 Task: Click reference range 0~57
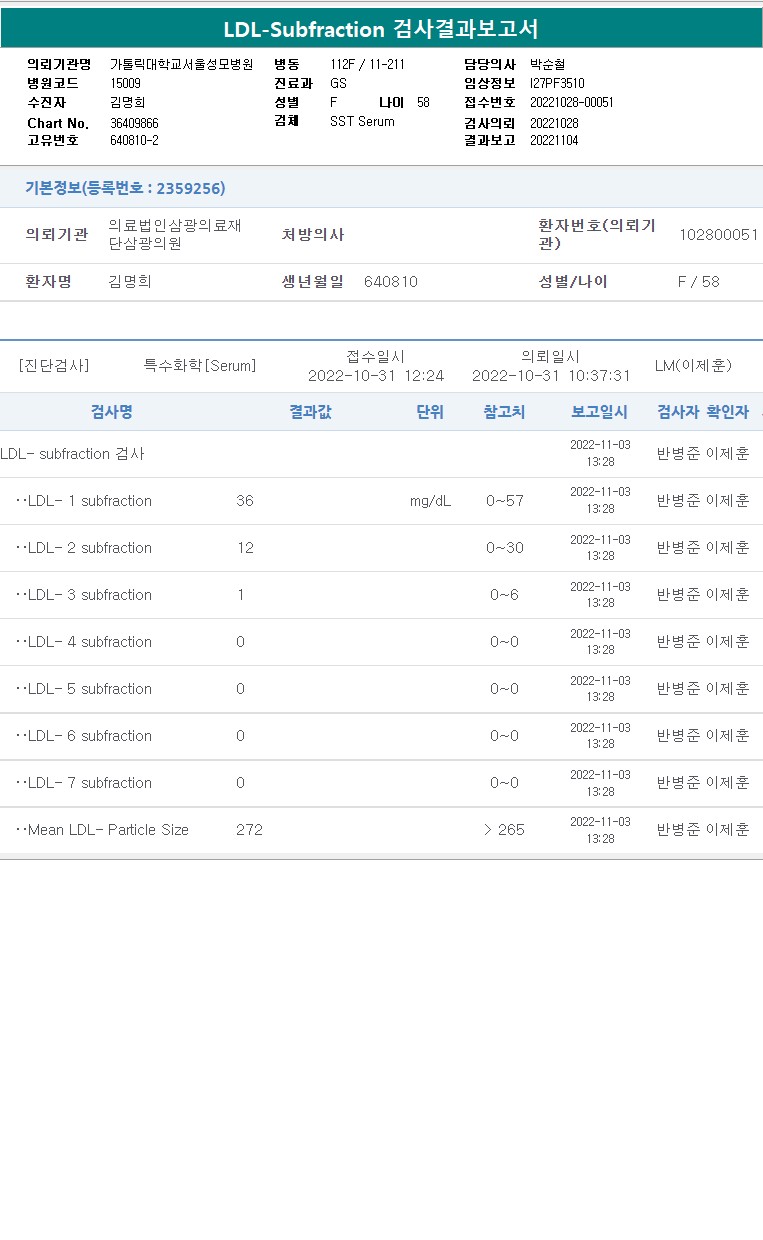tap(505, 501)
